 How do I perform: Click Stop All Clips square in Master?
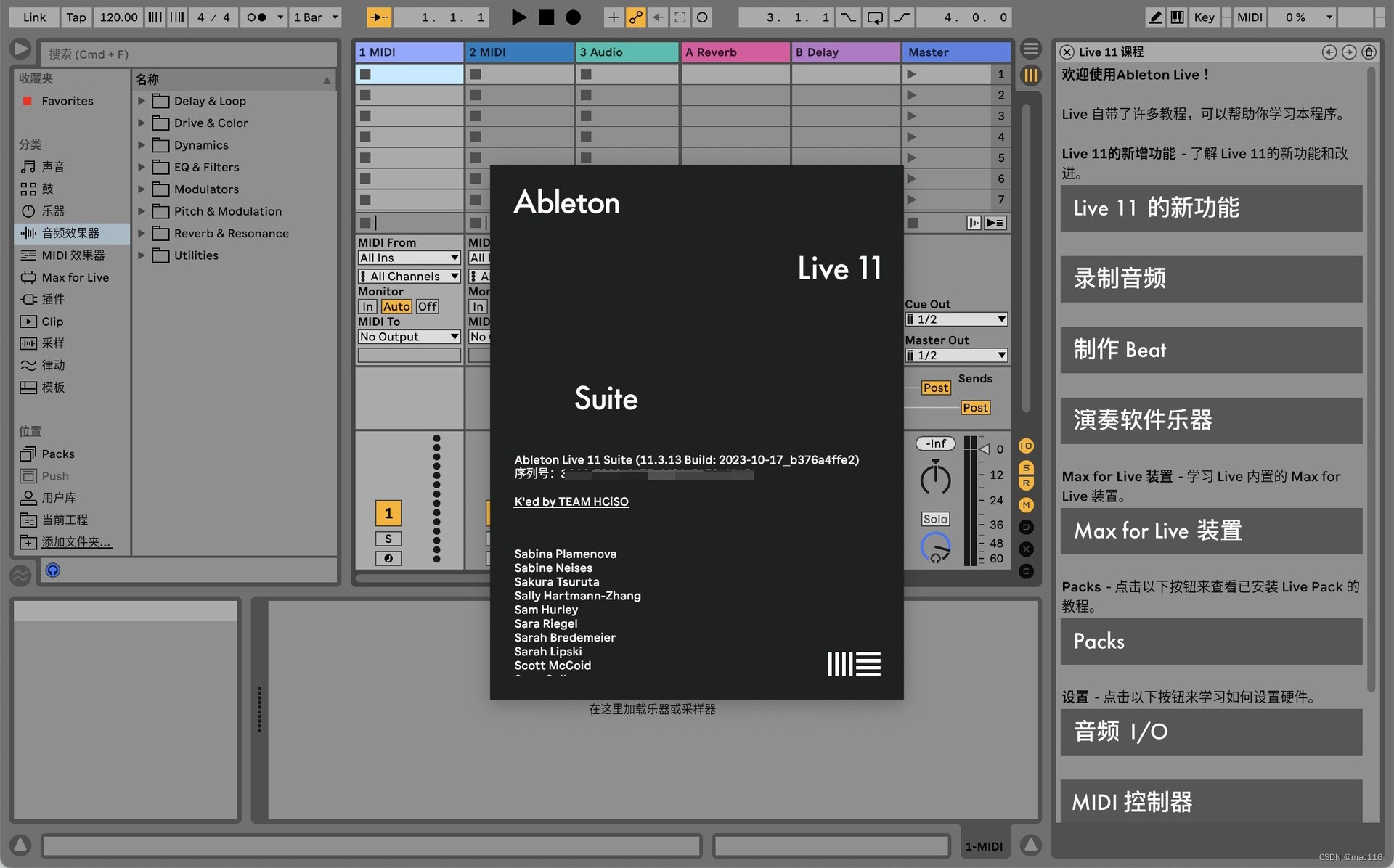click(913, 223)
